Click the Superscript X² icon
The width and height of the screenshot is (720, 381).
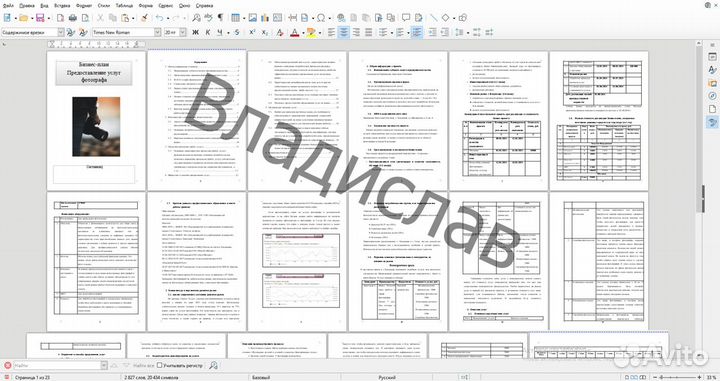(x=252, y=32)
